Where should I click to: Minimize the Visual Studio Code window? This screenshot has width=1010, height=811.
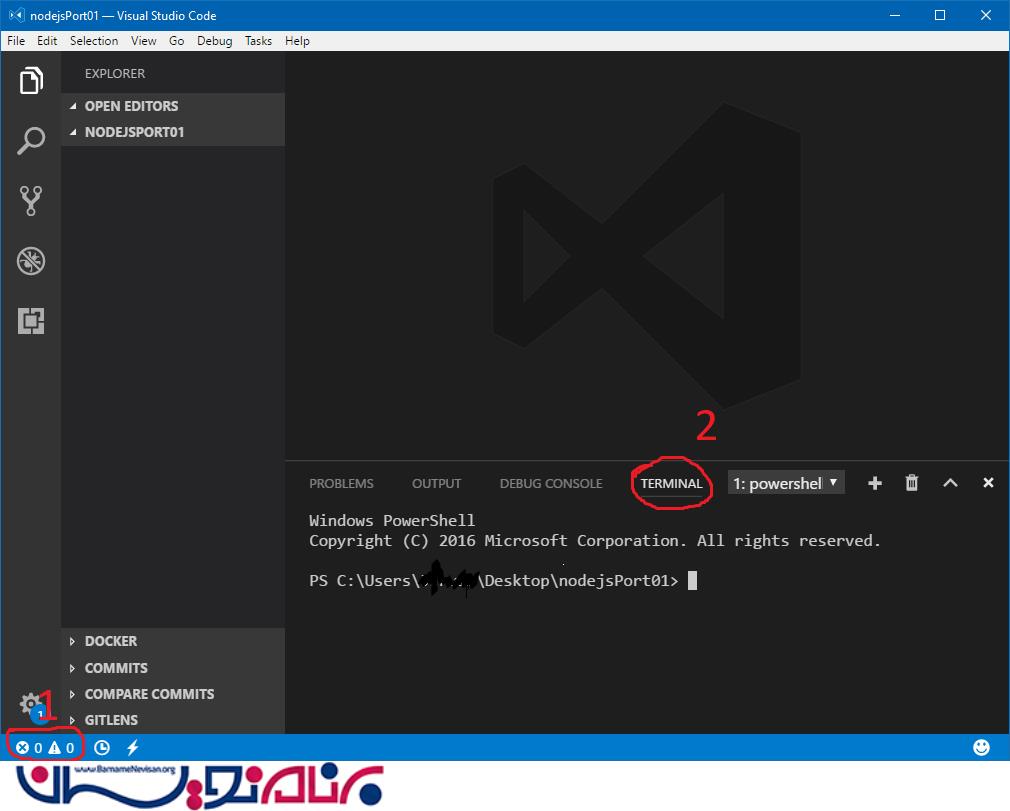895,15
